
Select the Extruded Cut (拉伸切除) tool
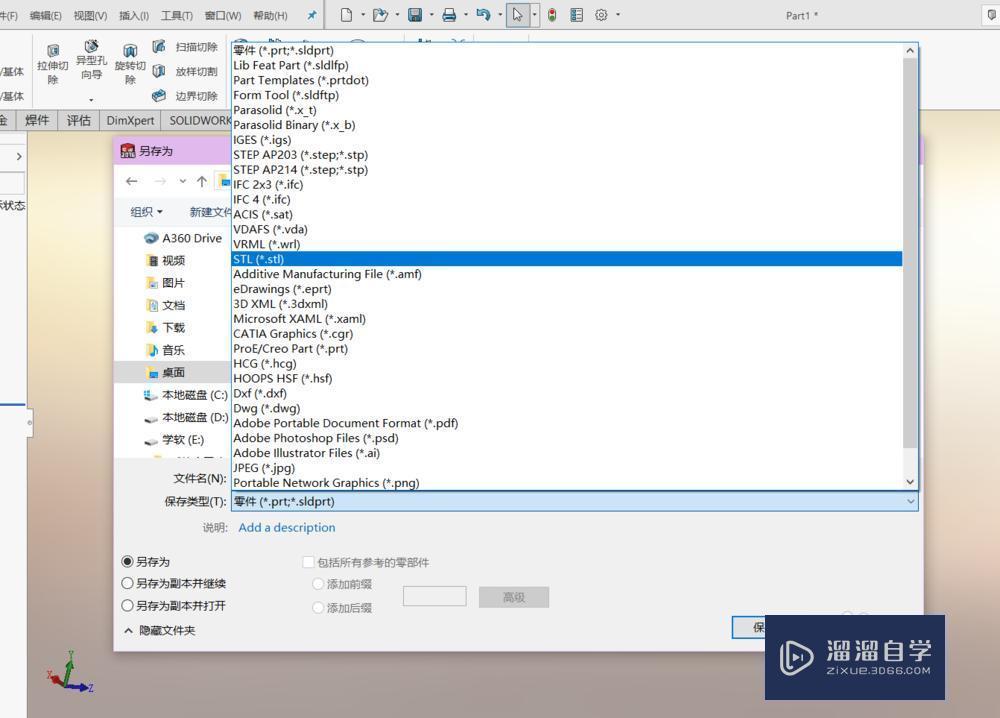53,64
